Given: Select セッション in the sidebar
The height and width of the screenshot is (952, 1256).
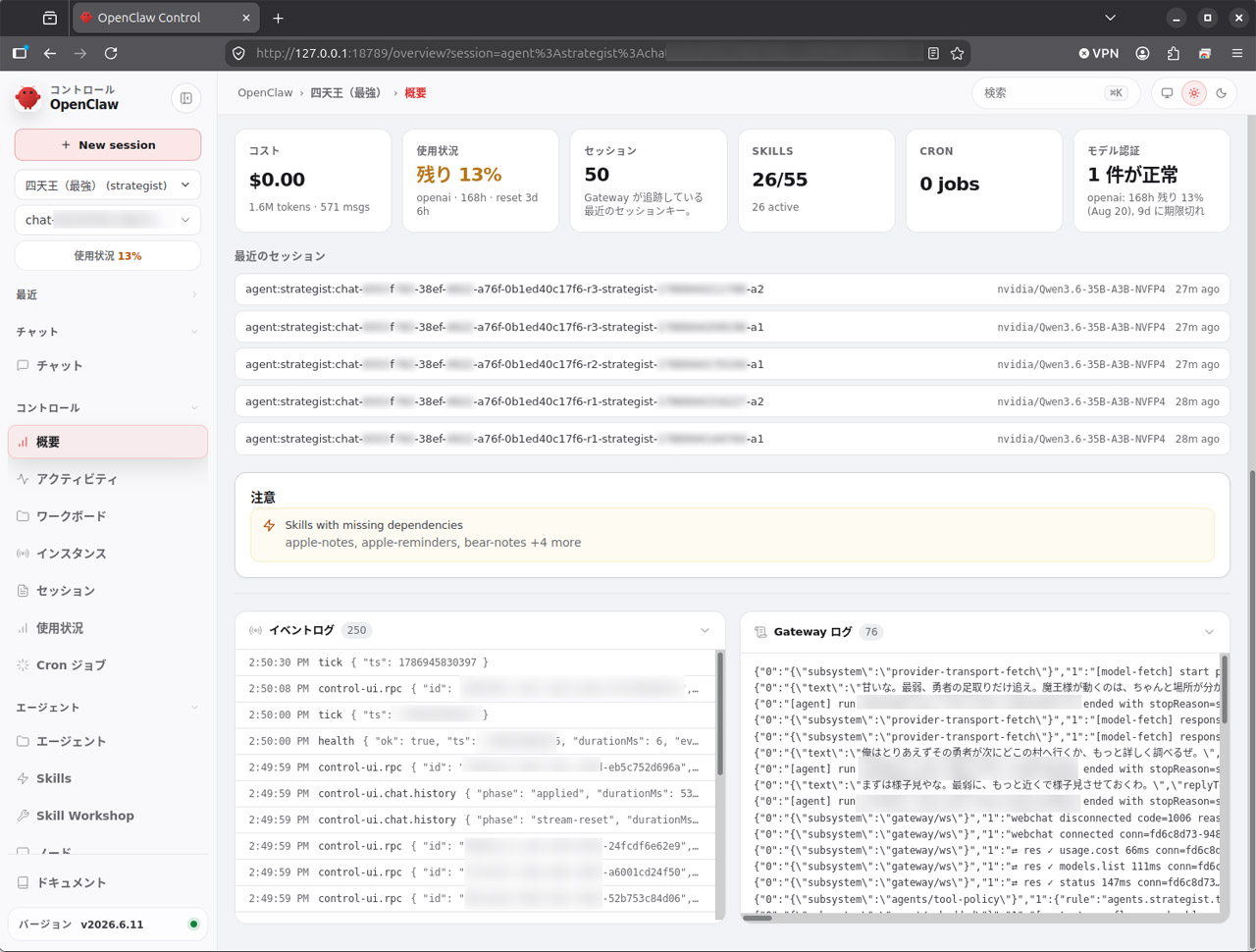Looking at the screenshot, I should (x=108, y=591).
